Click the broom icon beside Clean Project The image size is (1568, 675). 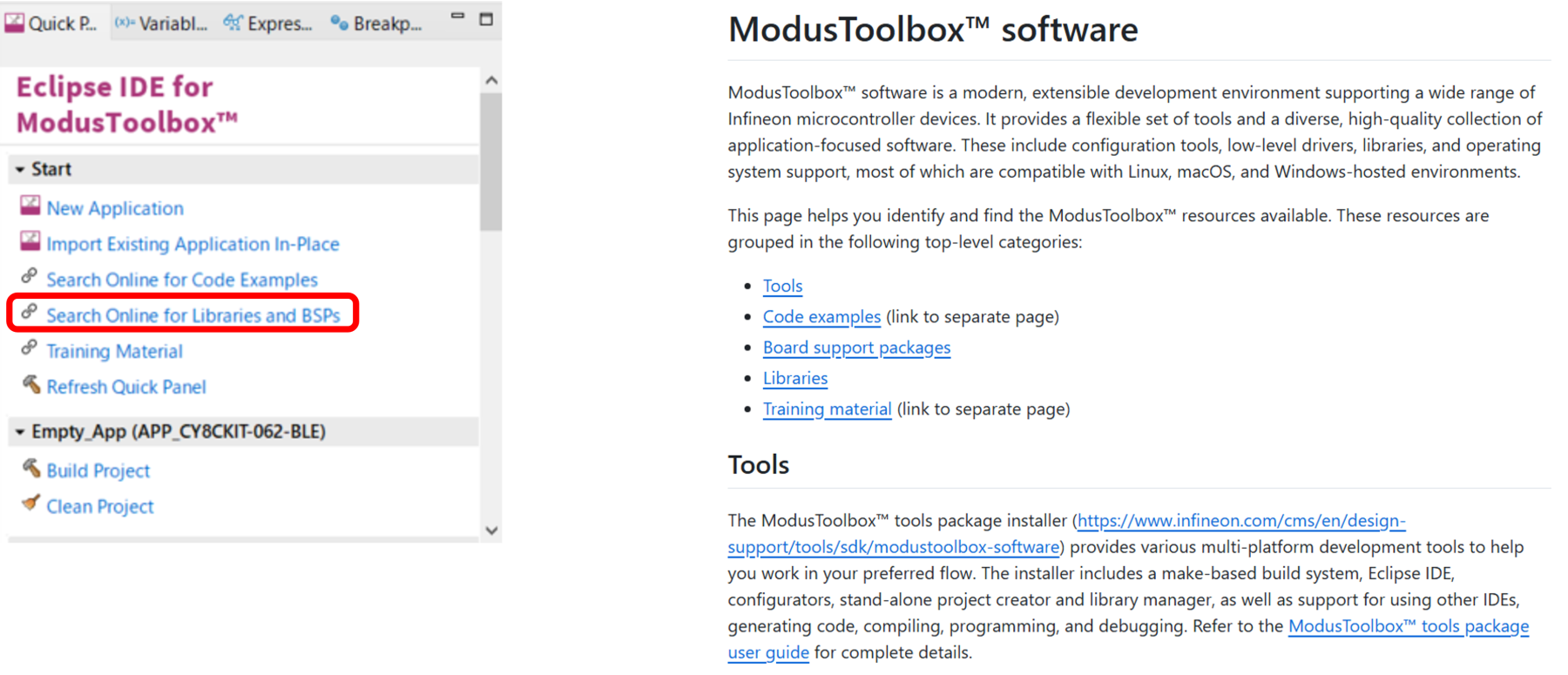[31, 503]
